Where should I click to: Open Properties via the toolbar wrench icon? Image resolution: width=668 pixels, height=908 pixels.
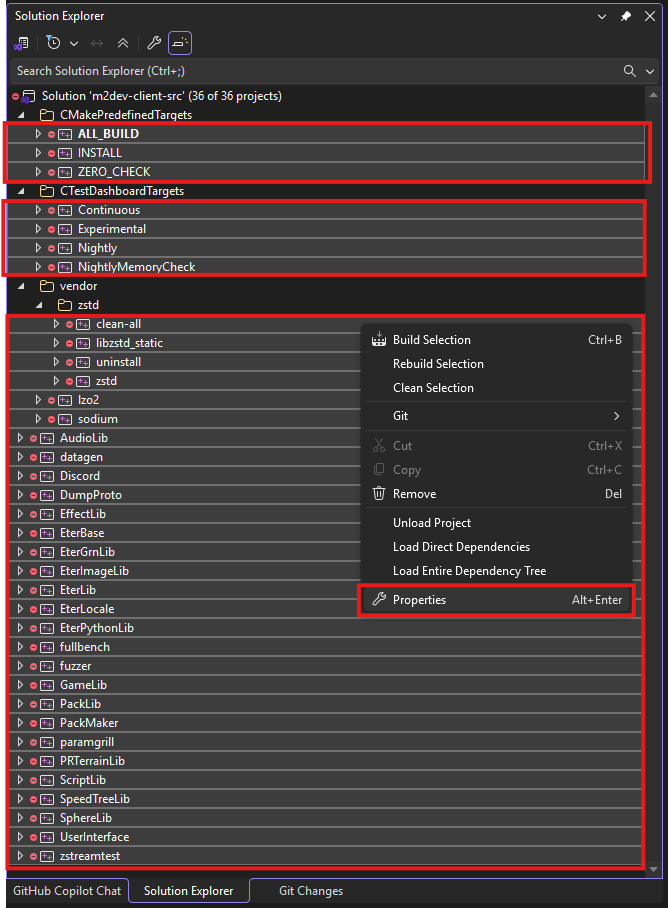click(154, 43)
